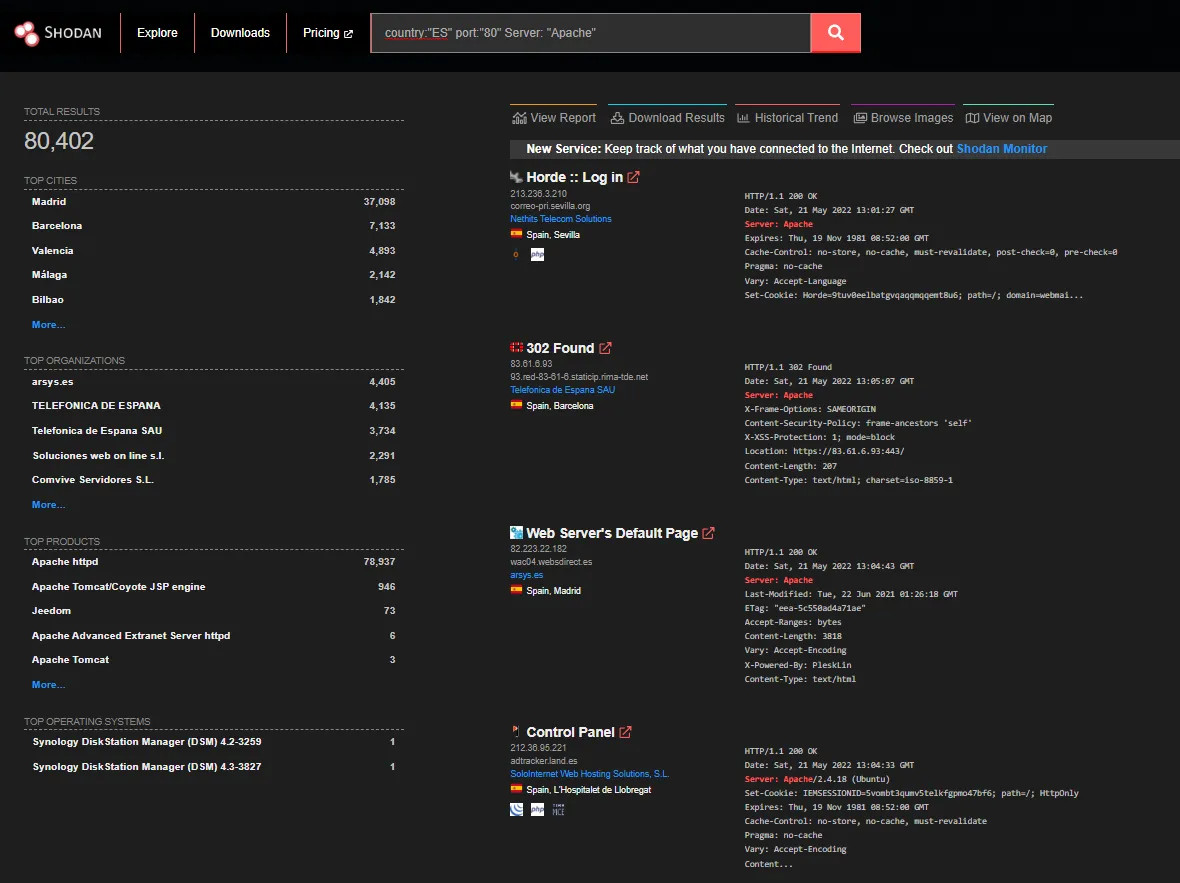The height and width of the screenshot is (883, 1180).
Task: Open the Browse Images tab
Action: 903,117
